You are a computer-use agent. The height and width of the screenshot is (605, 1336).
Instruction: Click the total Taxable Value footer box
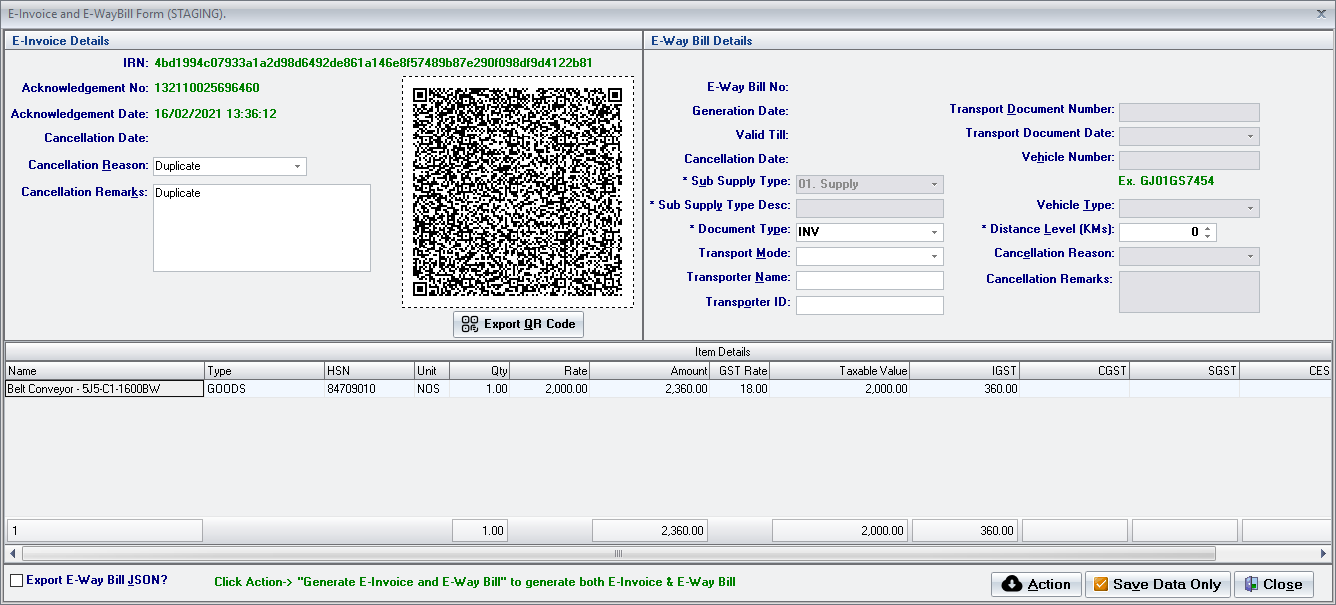(840, 531)
